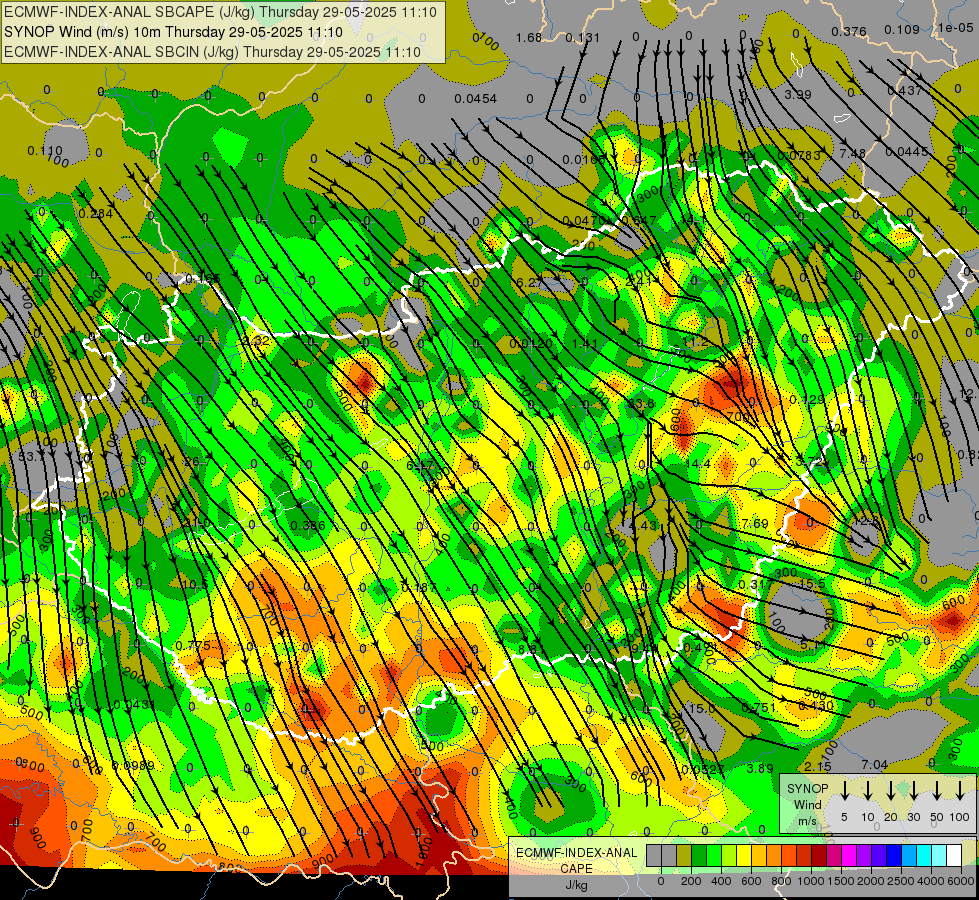Click the '6.27' value on the map

pos(529,282)
